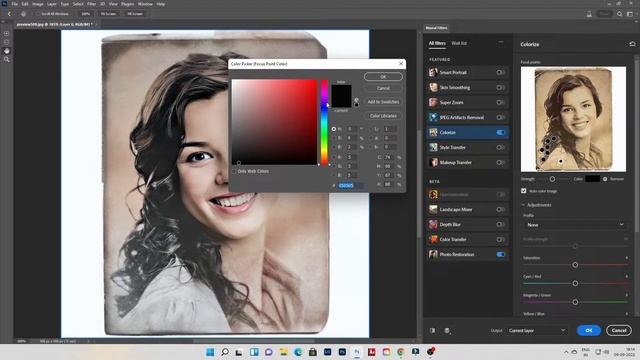Open Microsoft Edge from taskbar
The width and height of the screenshot is (640, 360).
click(x=298, y=352)
